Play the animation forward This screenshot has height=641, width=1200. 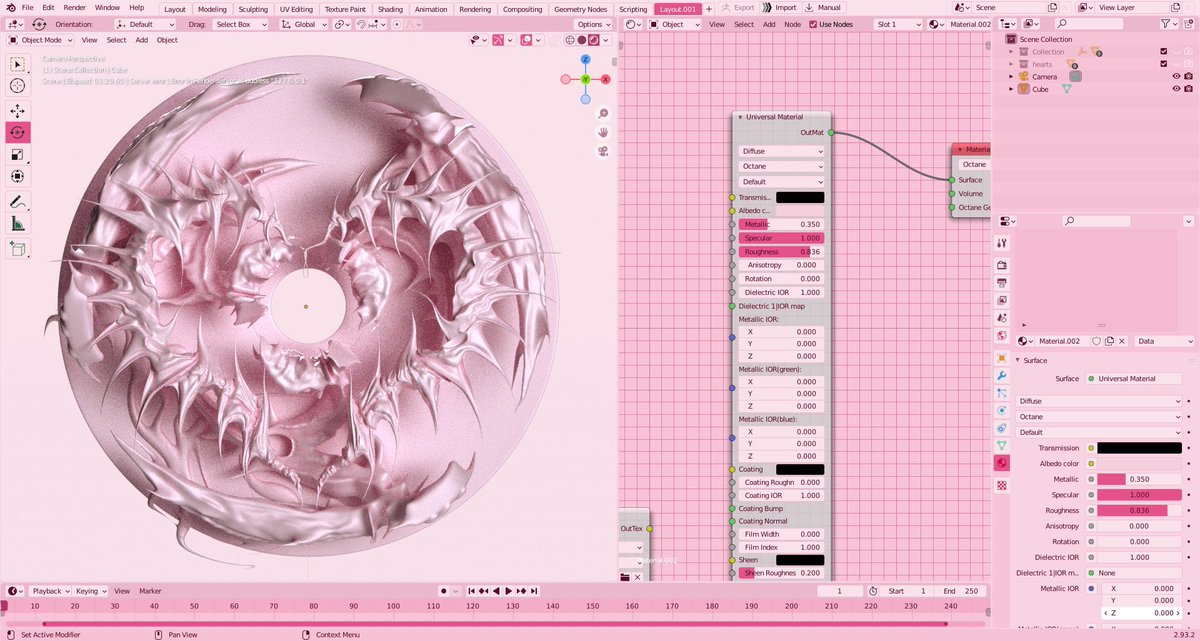tap(509, 591)
